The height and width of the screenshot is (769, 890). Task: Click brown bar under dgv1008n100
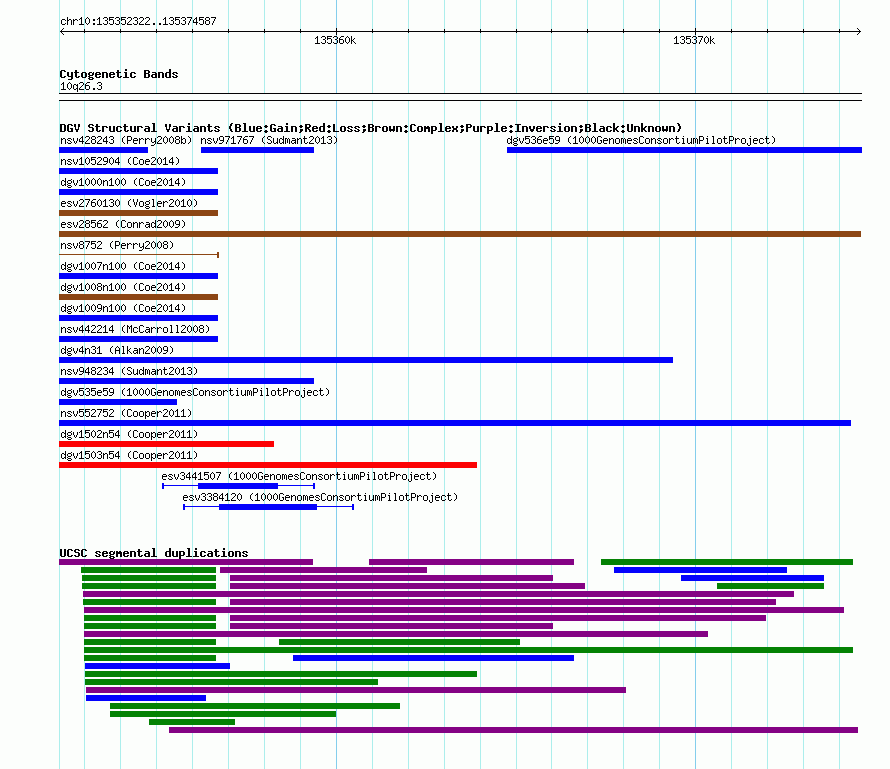138,297
